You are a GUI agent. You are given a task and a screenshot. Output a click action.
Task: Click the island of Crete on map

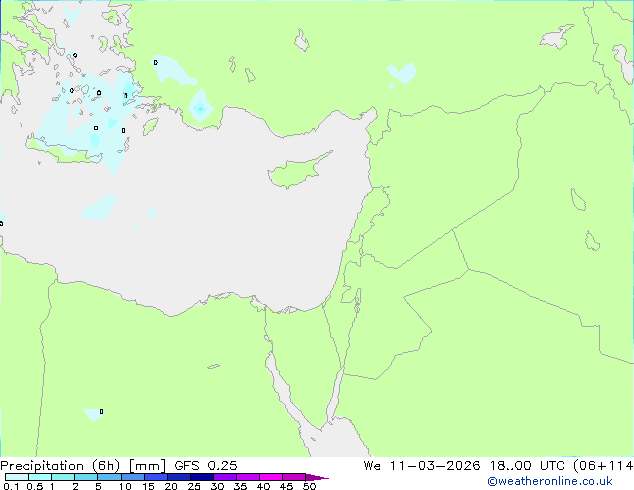65,151
